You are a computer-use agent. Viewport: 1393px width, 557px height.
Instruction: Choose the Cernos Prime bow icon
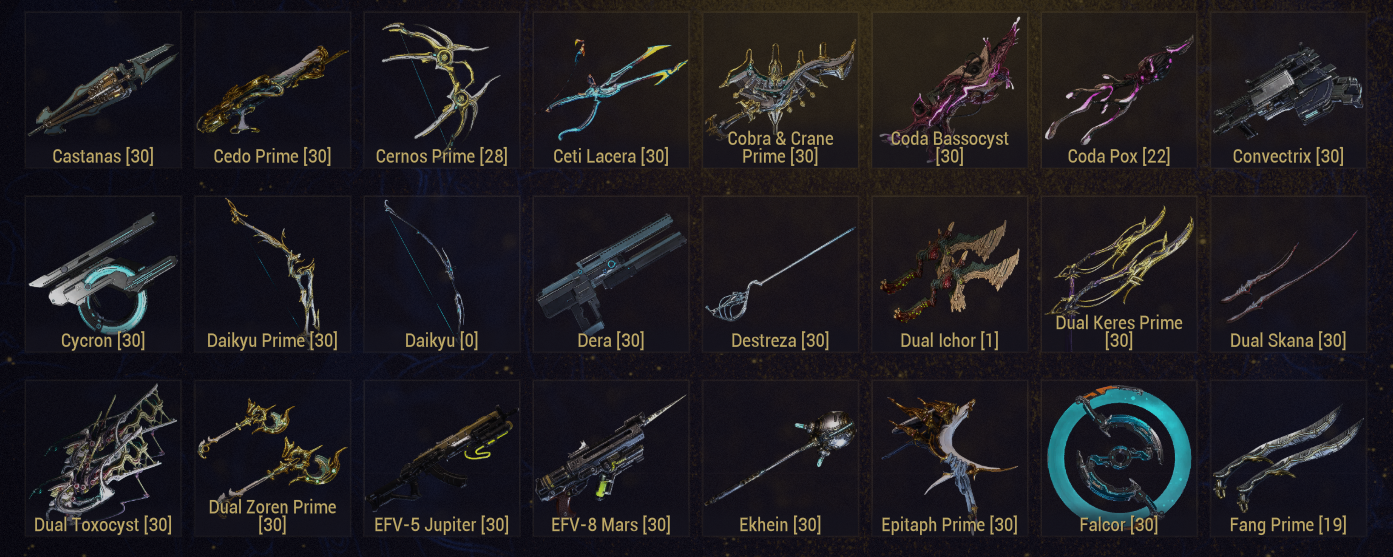(442, 90)
